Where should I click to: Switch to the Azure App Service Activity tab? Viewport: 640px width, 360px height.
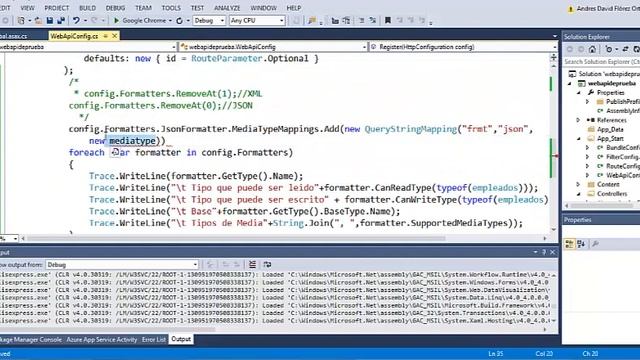[102, 340]
